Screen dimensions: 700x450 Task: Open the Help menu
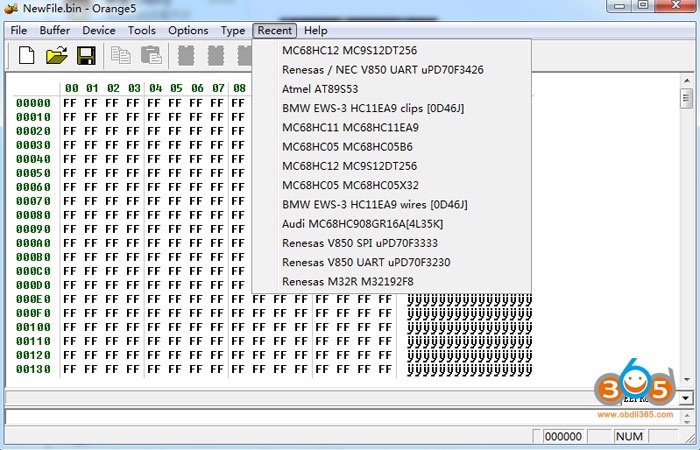point(316,30)
